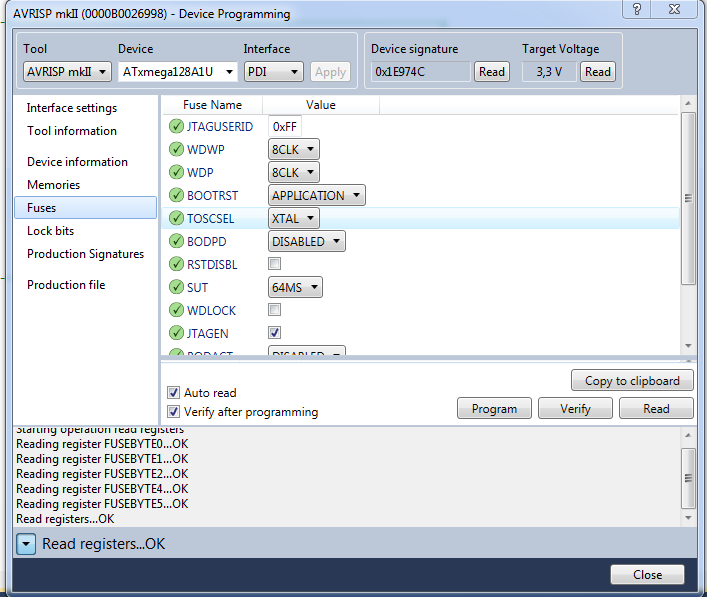Click the green check icon beside WDWP
Screen dimensions: 707x597
click(x=176, y=149)
